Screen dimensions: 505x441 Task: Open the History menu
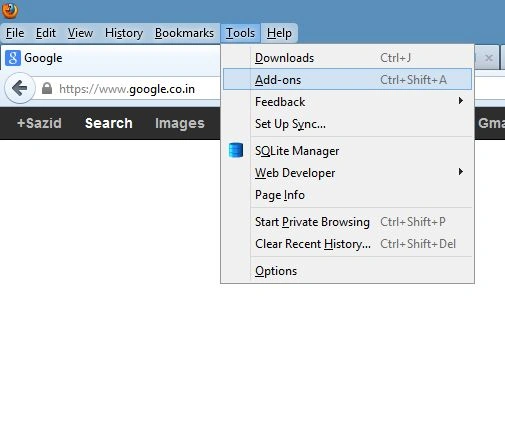[x=124, y=33]
